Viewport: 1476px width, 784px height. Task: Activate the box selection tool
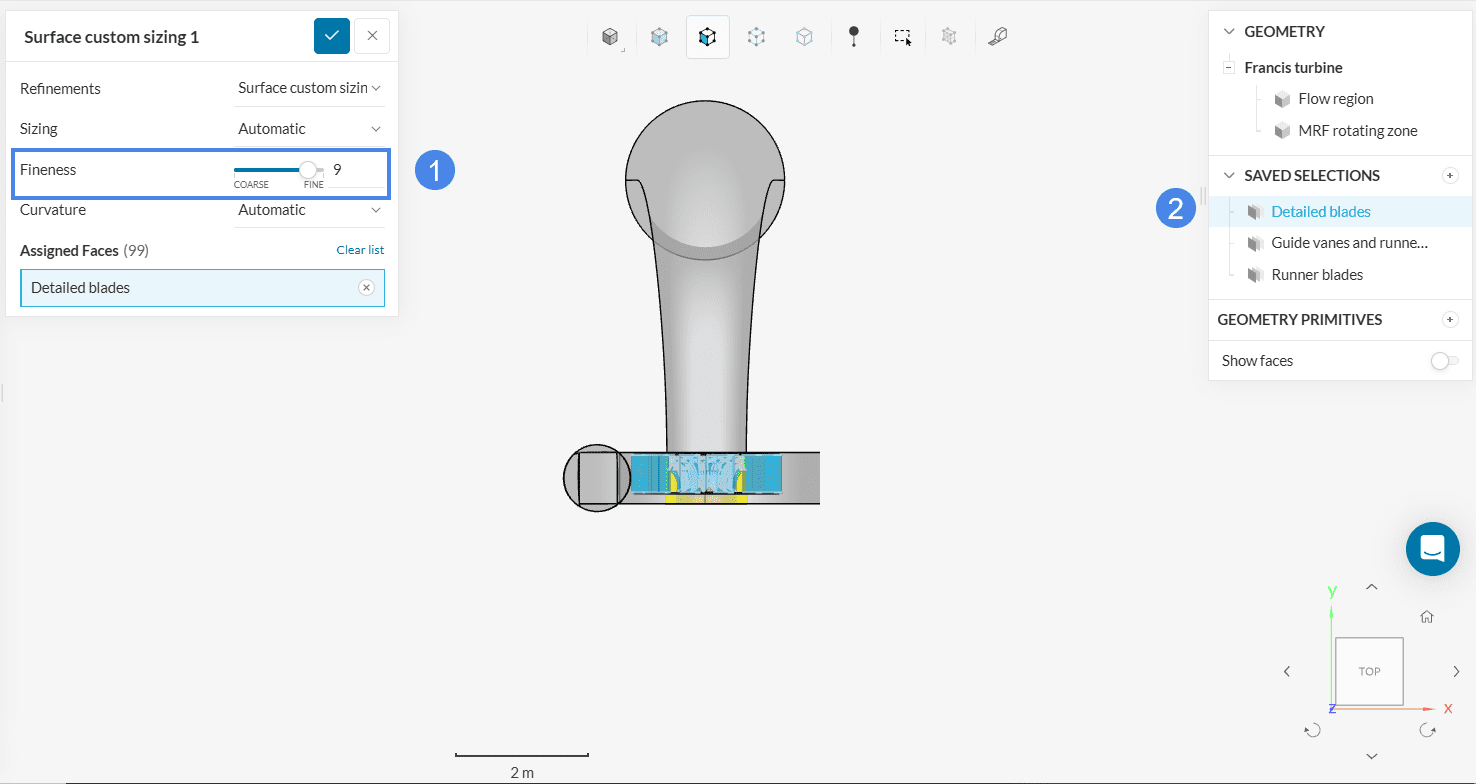point(902,37)
